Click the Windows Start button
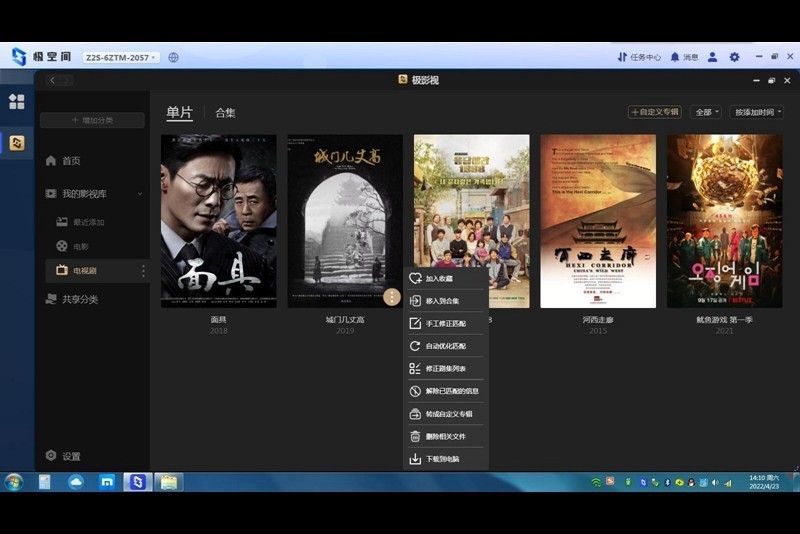The width and height of the screenshot is (800, 534). [14, 482]
